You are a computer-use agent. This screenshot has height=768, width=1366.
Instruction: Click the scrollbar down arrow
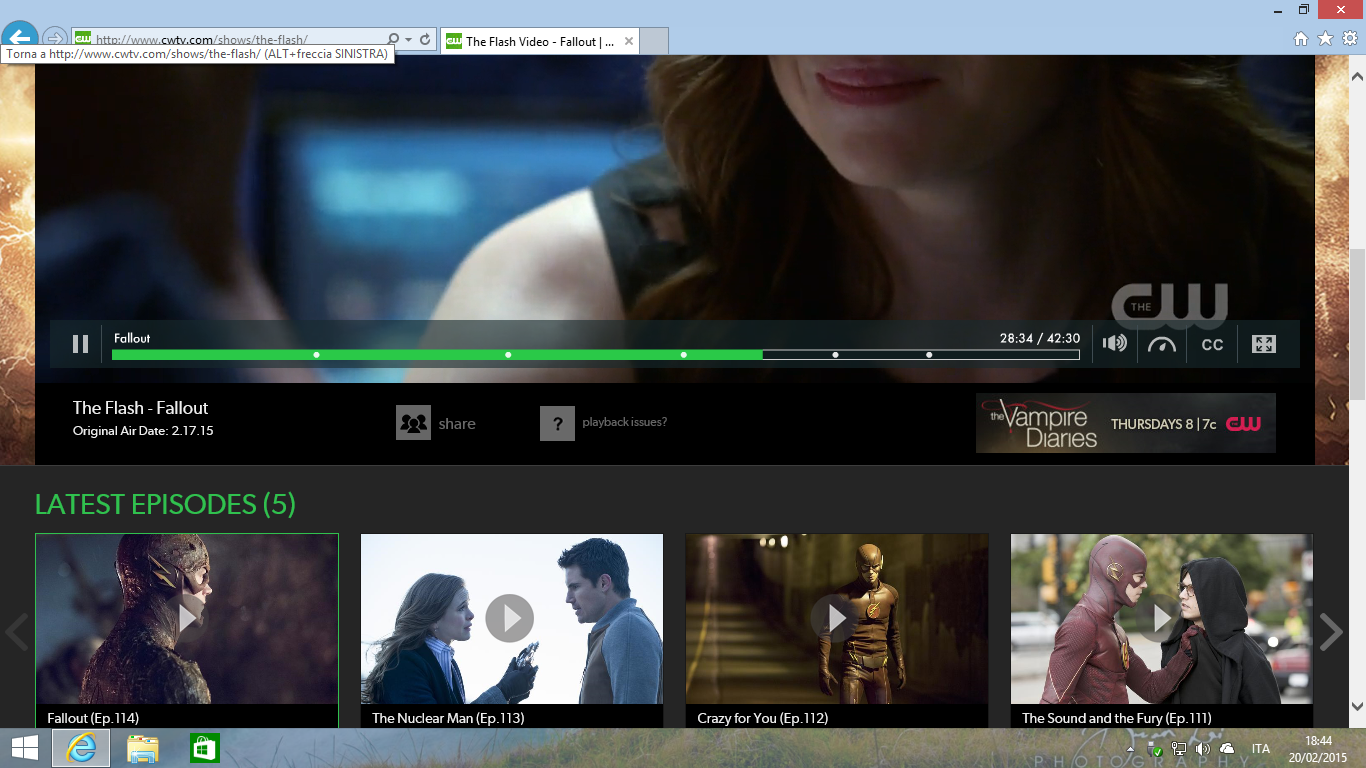[1357, 706]
